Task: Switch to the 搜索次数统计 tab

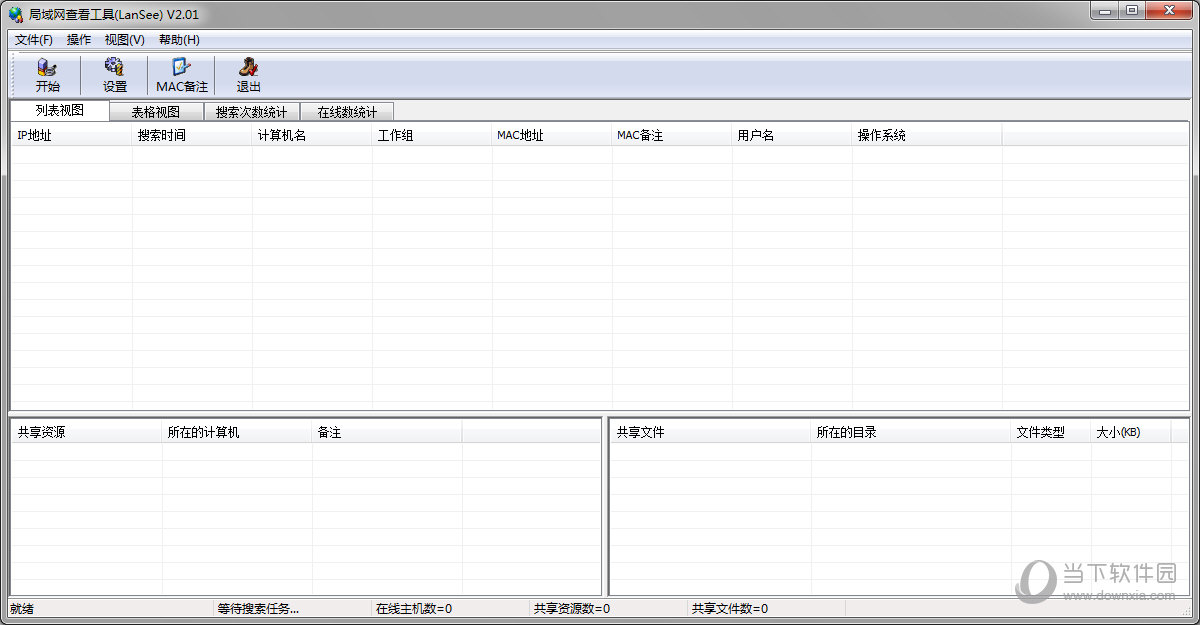Action: [x=252, y=112]
